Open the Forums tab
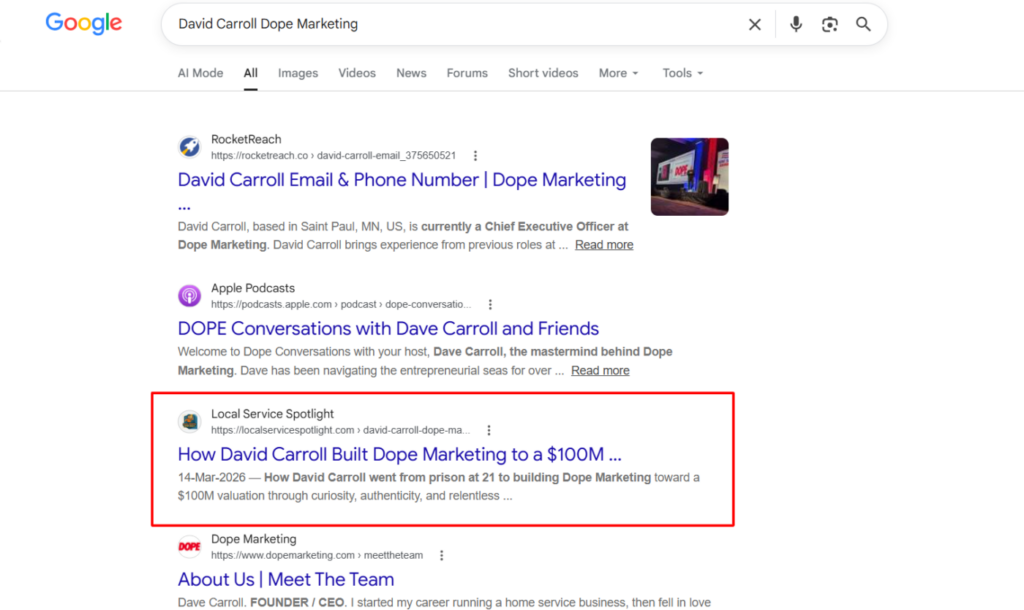The height and width of the screenshot is (610, 1024). (x=467, y=73)
